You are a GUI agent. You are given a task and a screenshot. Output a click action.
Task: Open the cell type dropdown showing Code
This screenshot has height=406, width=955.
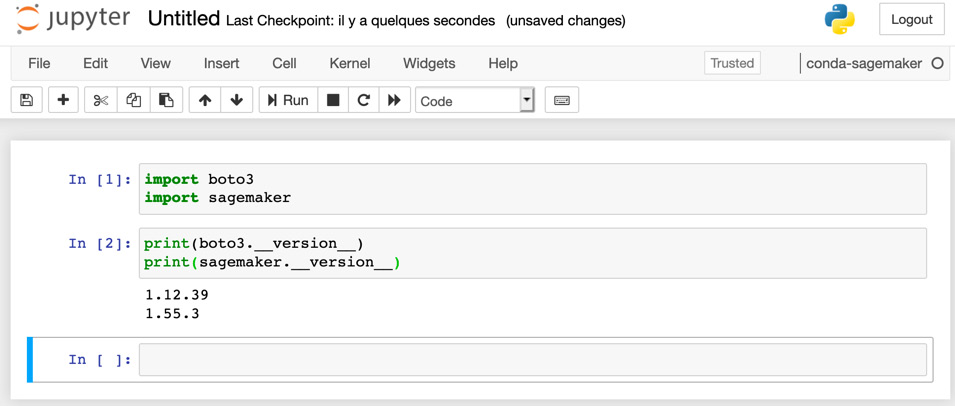tap(474, 100)
